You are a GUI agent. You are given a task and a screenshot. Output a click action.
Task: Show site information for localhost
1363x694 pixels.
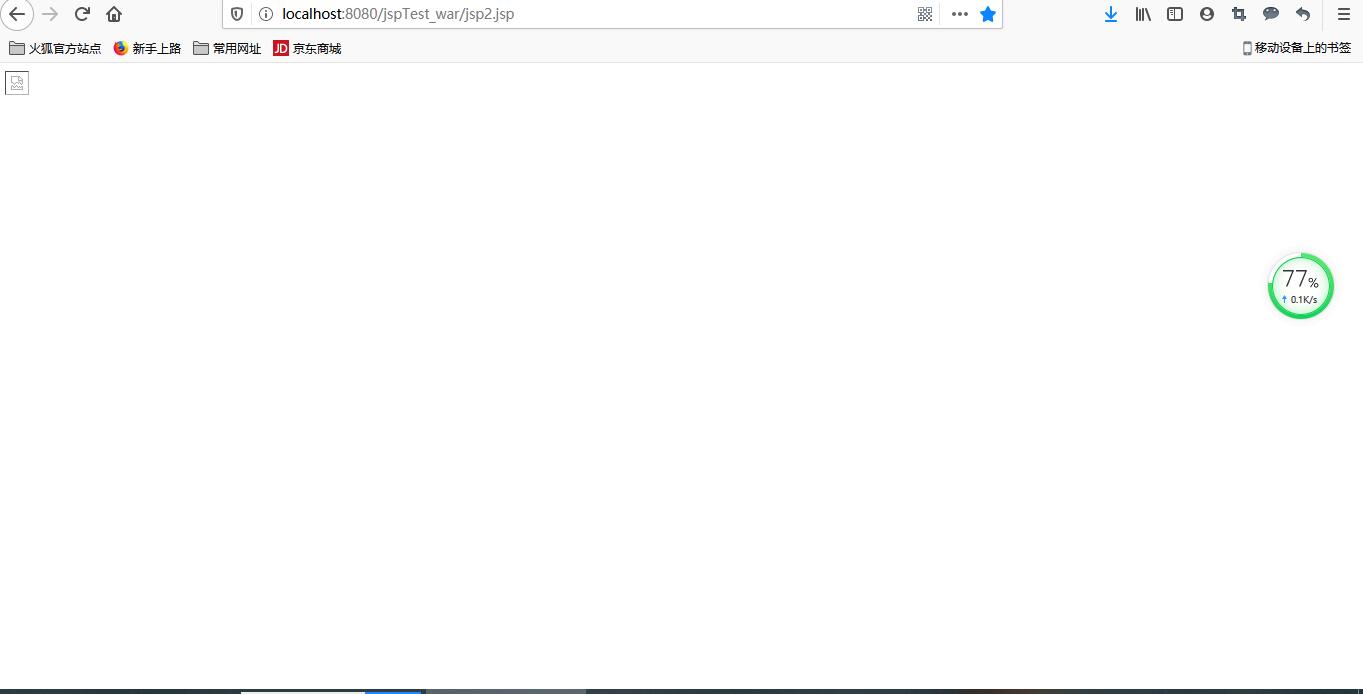[x=266, y=14]
